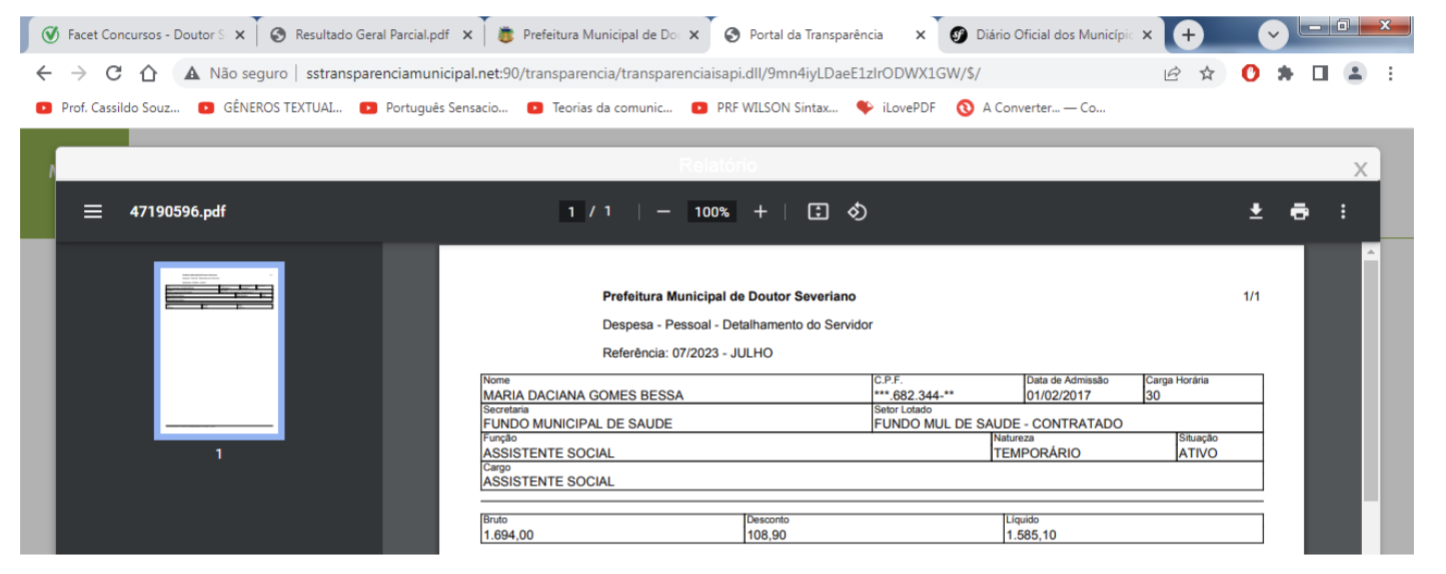Download the PDF 47190596.pdf
Image resolution: width=1446 pixels, height=574 pixels.
point(1256,211)
